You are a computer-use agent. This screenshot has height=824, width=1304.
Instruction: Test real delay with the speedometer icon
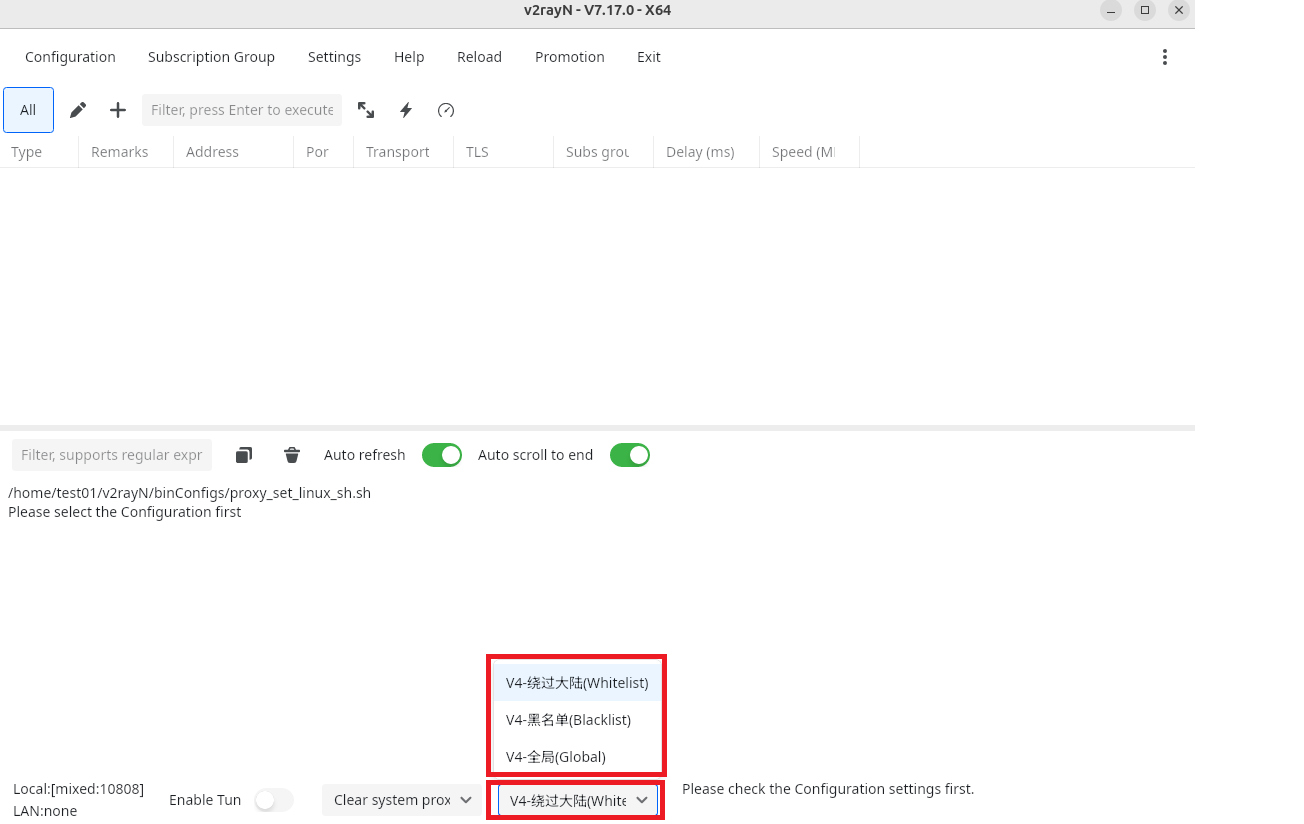[445, 110]
